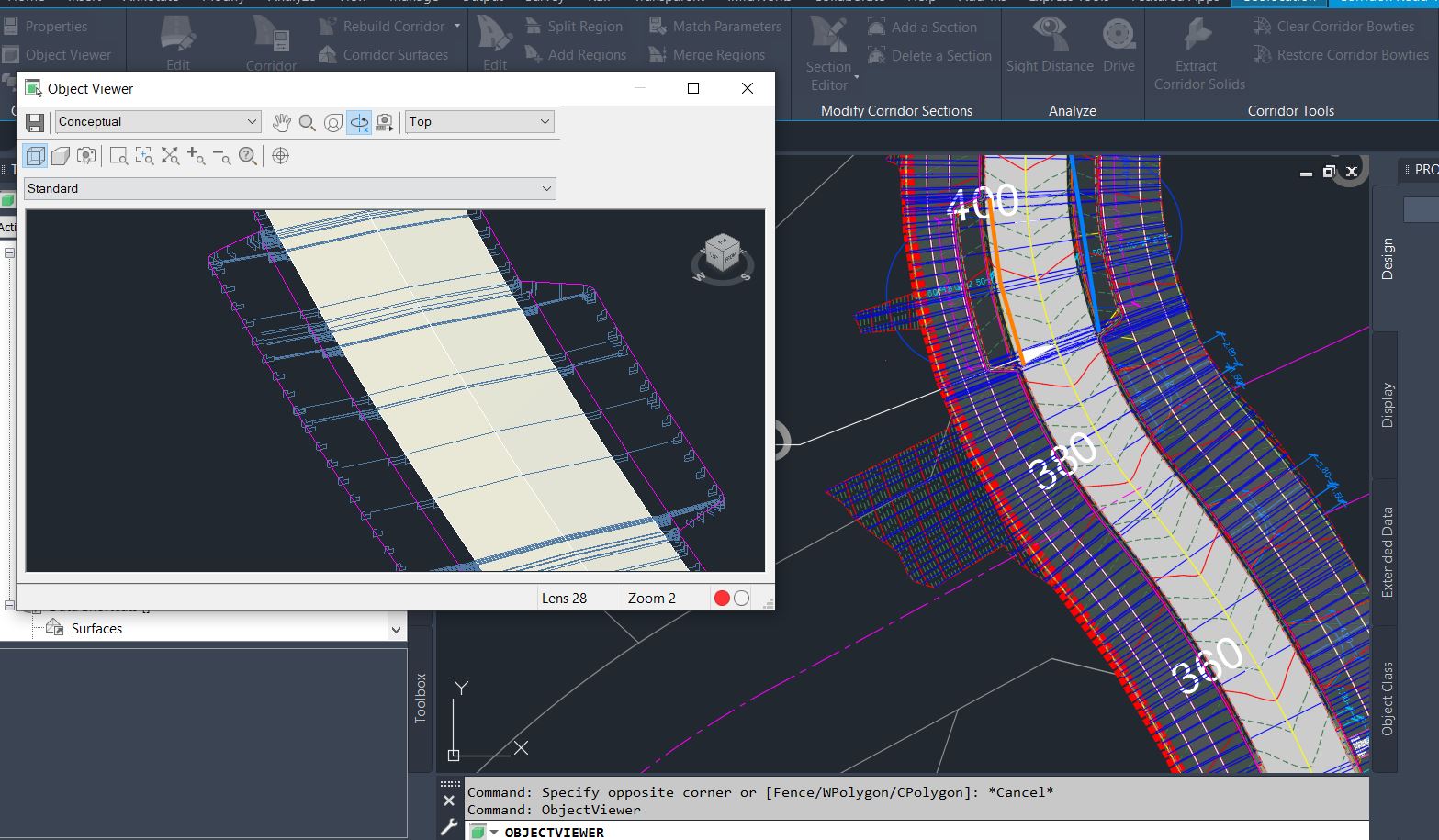The width and height of the screenshot is (1439, 840).
Task: Click the command line customize wrench icon
Action: (x=449, y=827)
